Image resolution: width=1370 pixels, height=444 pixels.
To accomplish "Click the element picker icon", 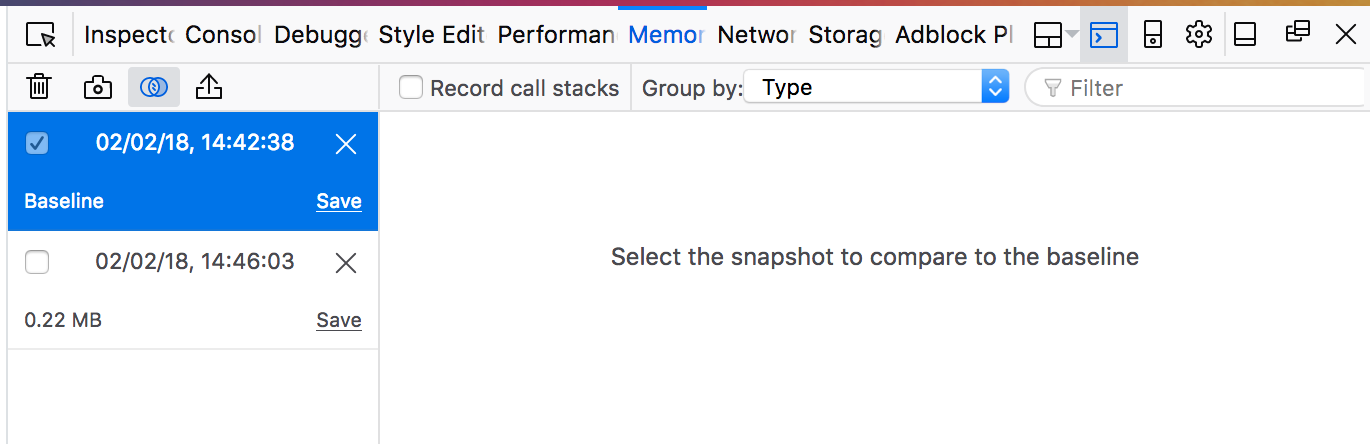I will pos(40,36).
